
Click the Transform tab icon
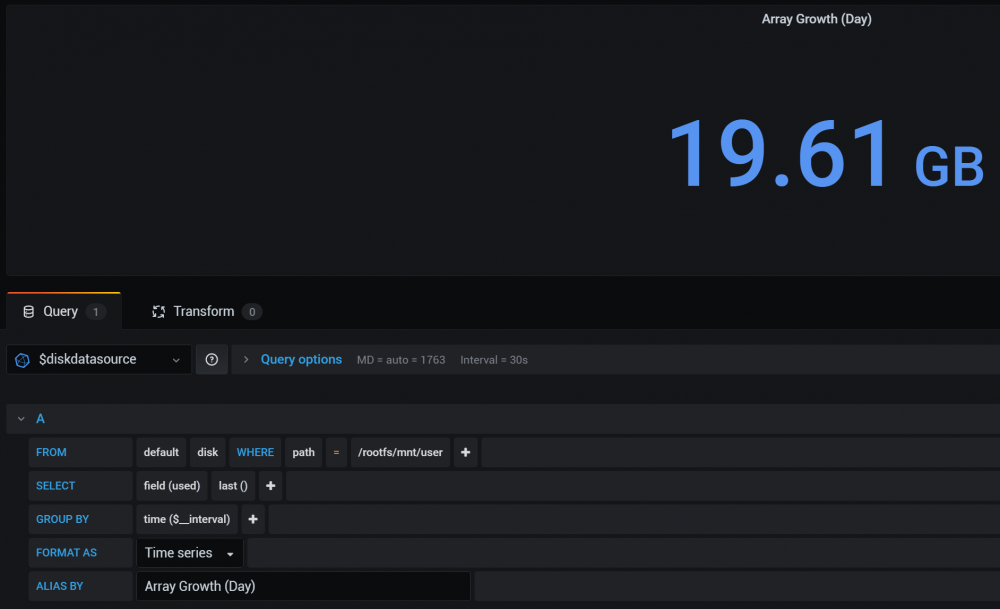click(158, 312)
